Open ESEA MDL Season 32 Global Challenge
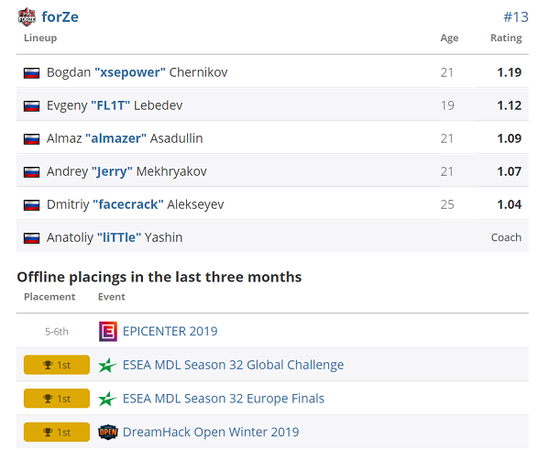This screenshot has height=450, width=550. (233, 365)
